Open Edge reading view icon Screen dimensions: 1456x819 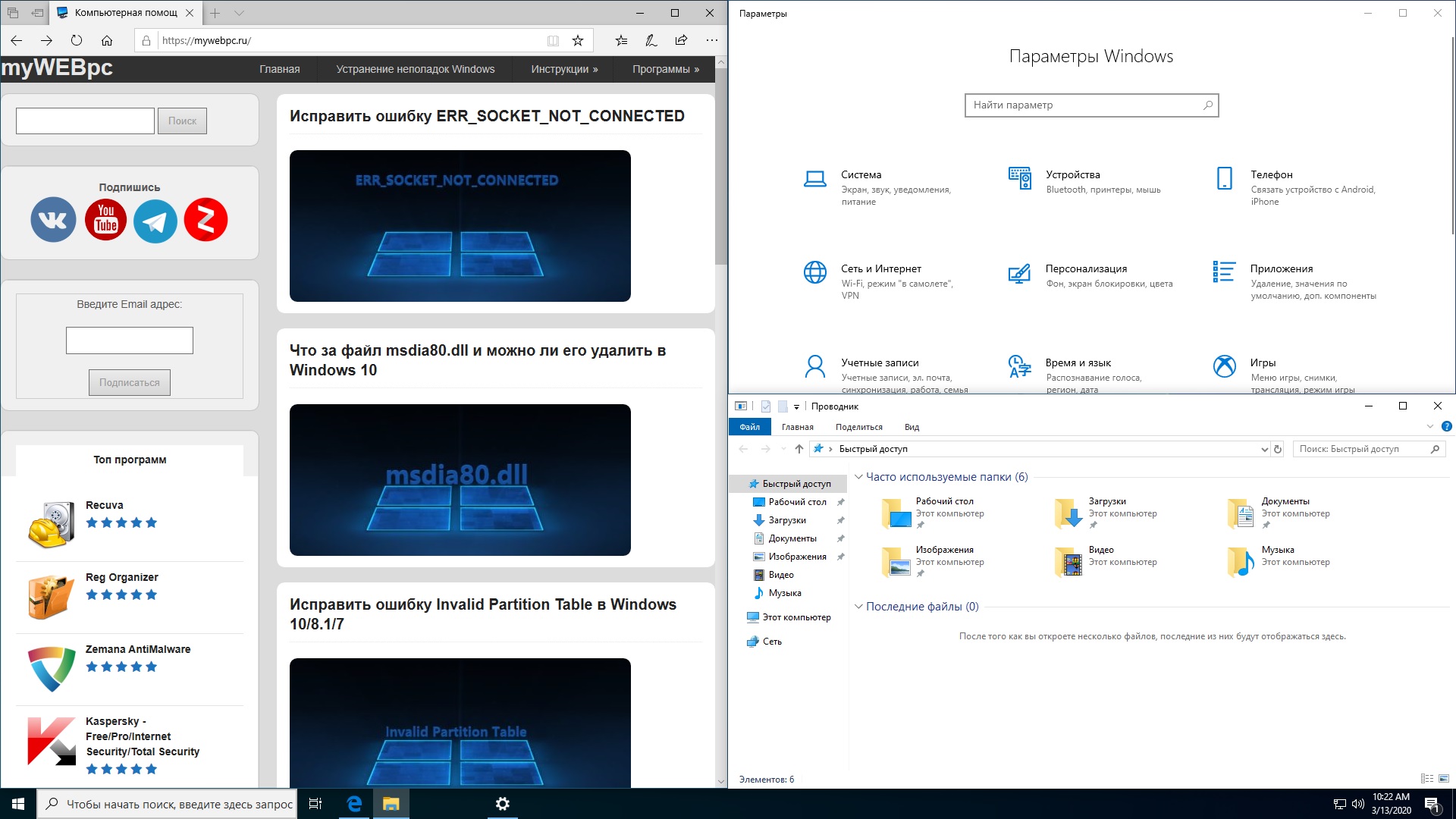click(554, 40)
